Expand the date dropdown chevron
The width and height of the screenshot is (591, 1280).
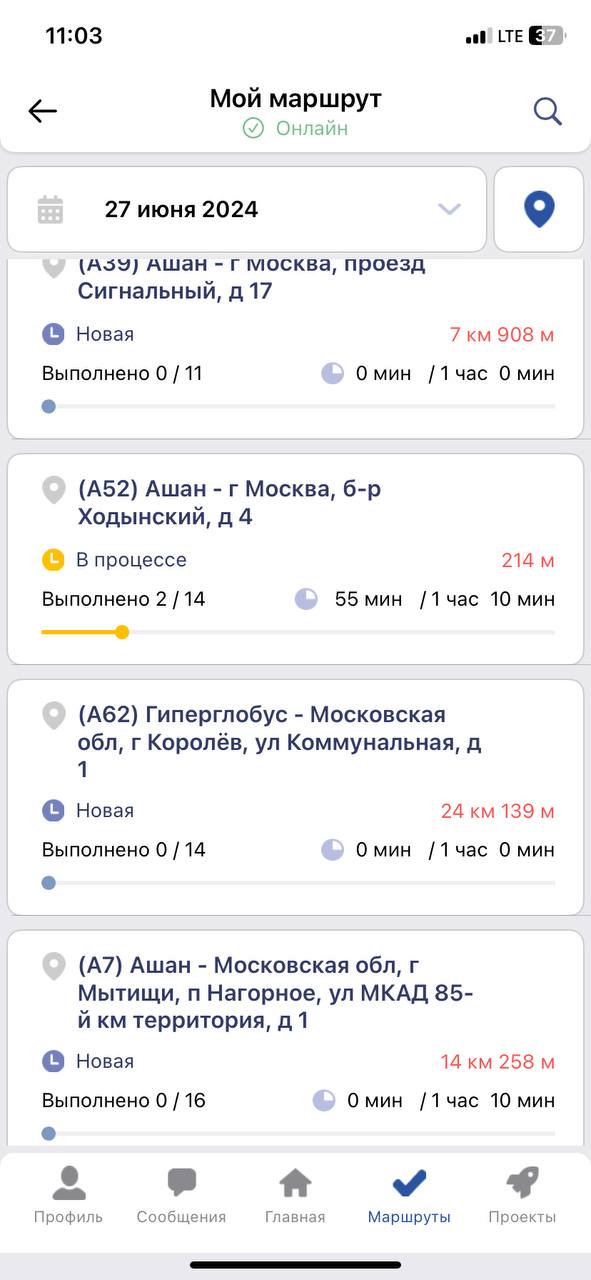[450, 209]
